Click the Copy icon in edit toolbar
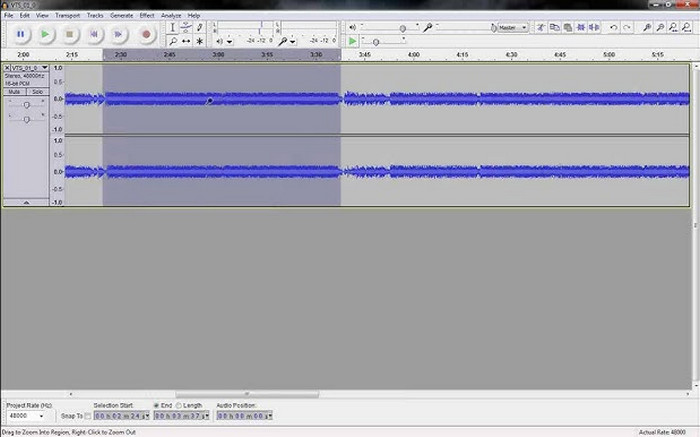The height and width of the screenshot is (437, 700). [554, 28]
